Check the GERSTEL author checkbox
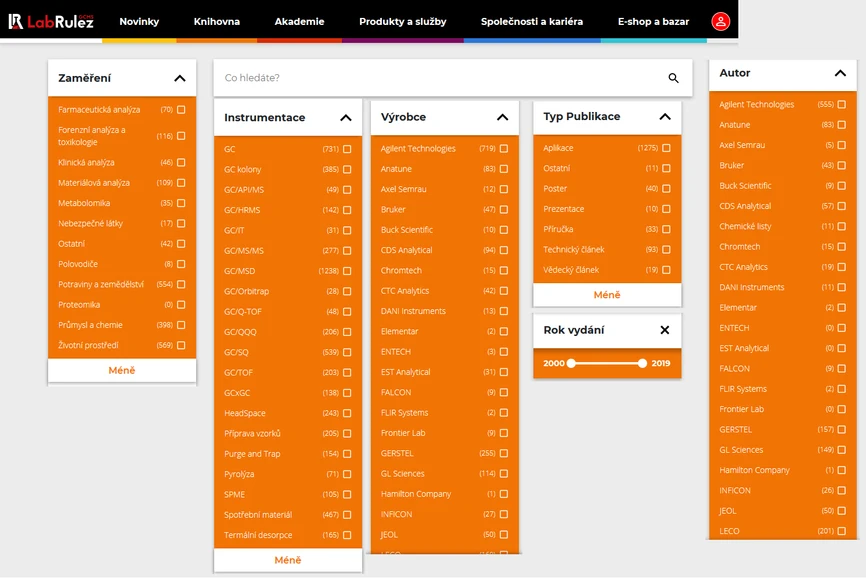The height and width of the screenshot is (578, 866). [842, 430]
